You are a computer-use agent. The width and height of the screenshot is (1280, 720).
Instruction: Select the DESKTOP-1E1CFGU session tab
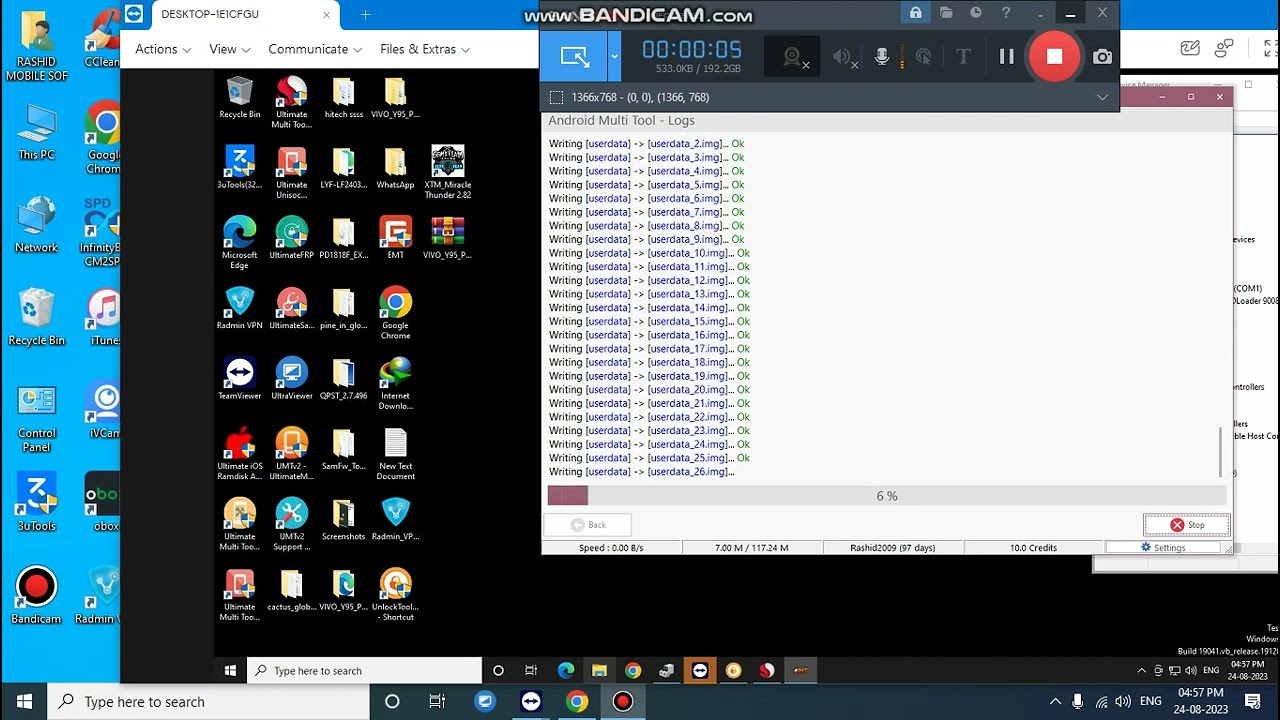click(x=228, y=15)
